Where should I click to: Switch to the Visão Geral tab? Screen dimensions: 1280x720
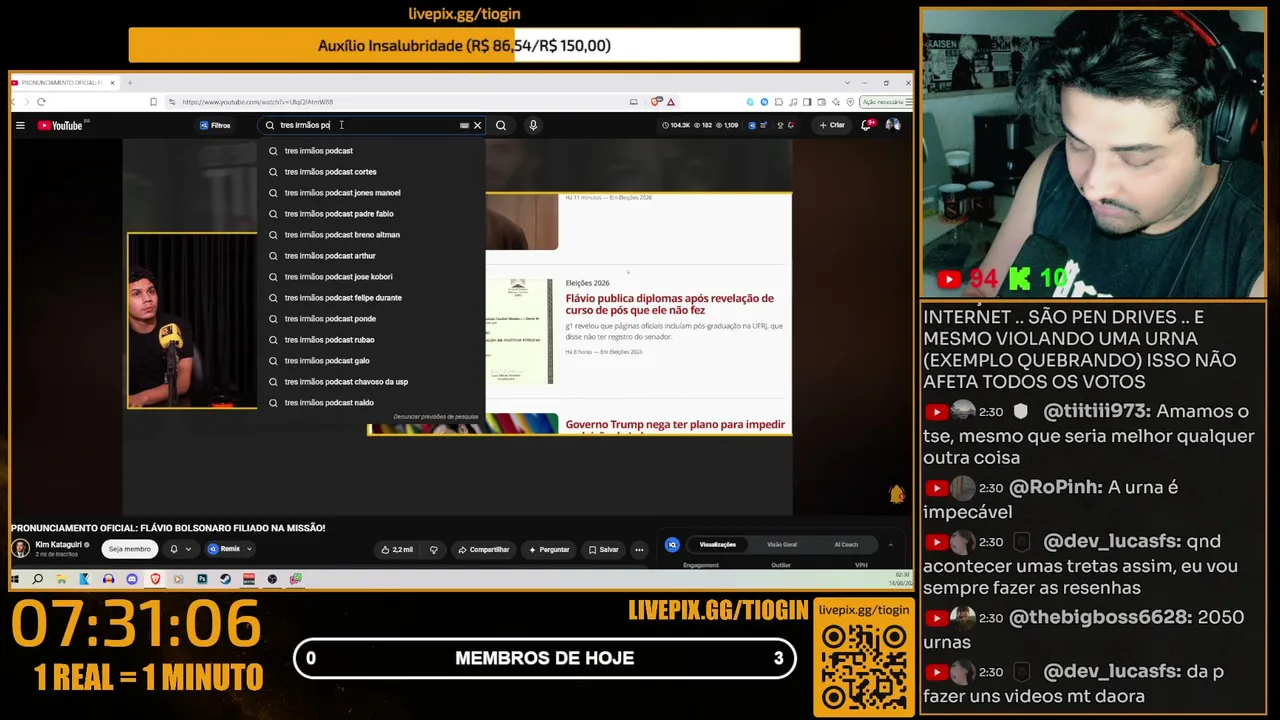point(782,545)
